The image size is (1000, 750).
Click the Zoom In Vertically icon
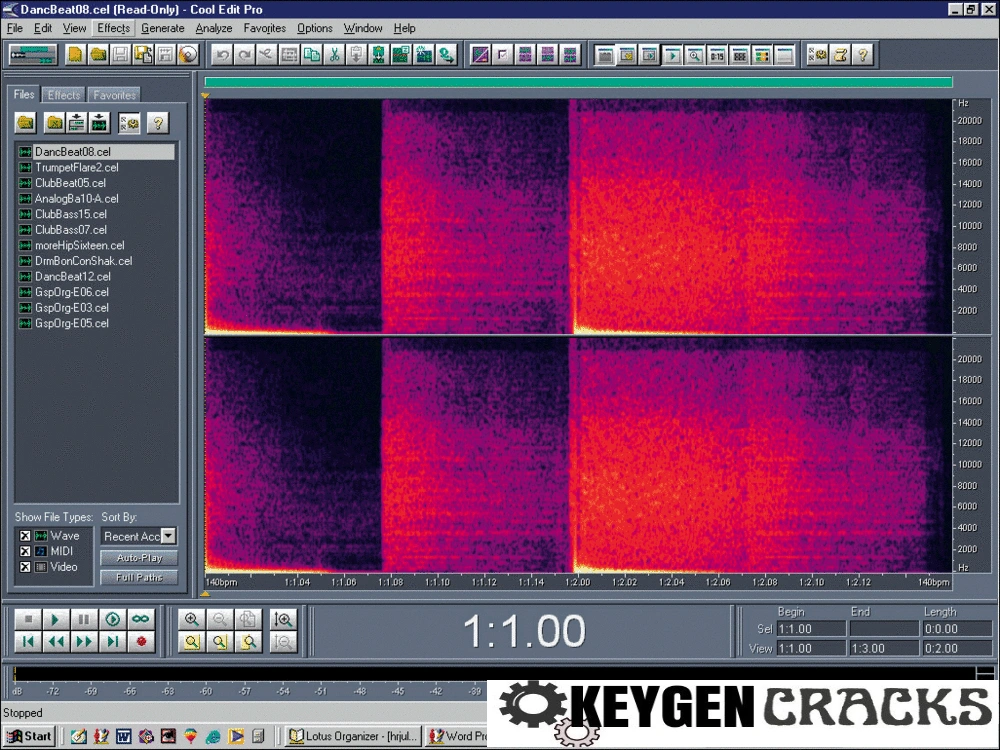pyautogui.click(x=284, y=620)
